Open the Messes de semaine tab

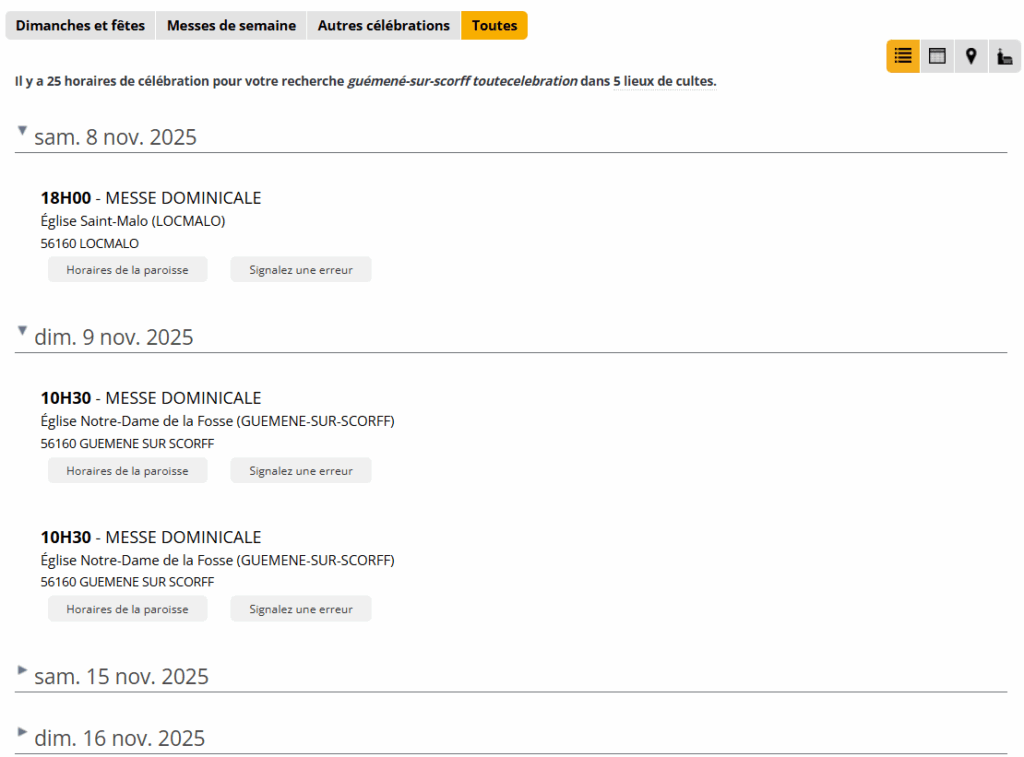tap(231, 26)
